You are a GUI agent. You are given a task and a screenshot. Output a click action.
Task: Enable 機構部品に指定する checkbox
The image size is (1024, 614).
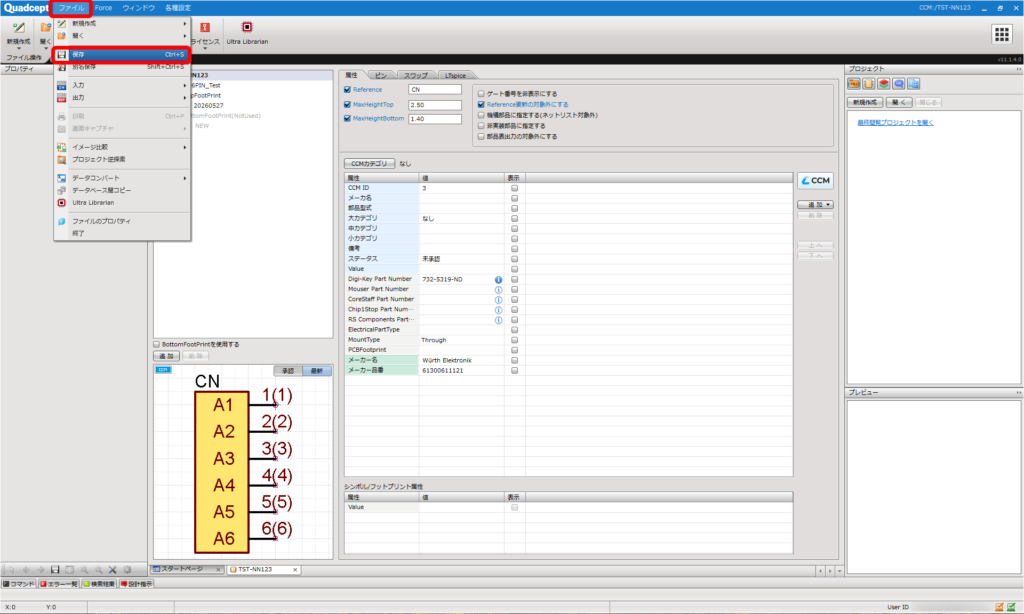coord(481,115)
